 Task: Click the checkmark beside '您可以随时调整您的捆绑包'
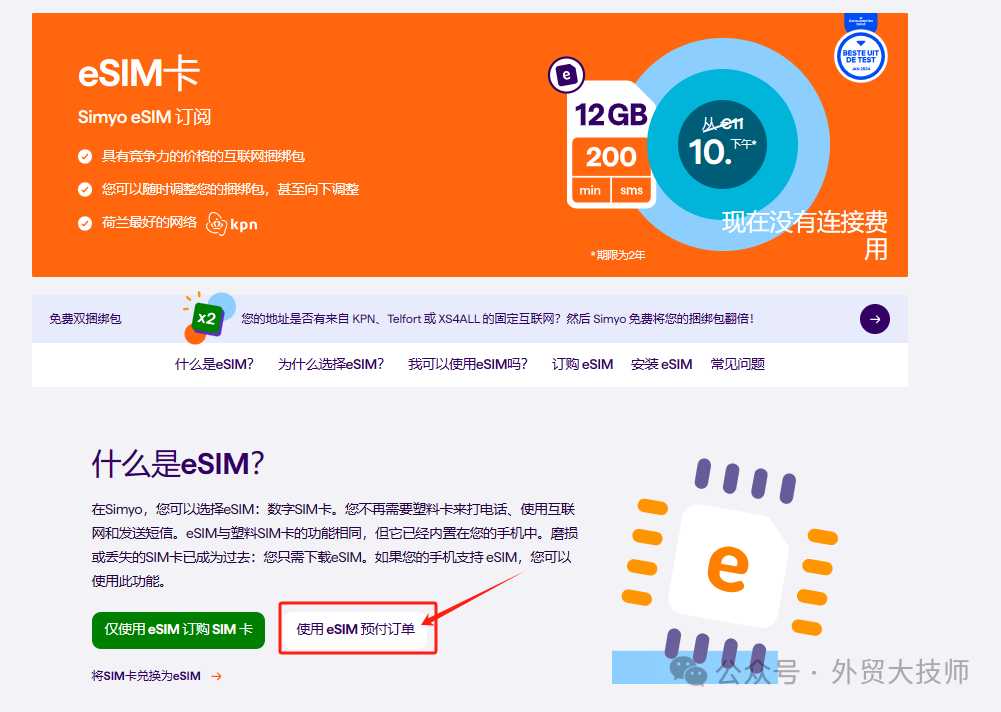coord(85,190)
